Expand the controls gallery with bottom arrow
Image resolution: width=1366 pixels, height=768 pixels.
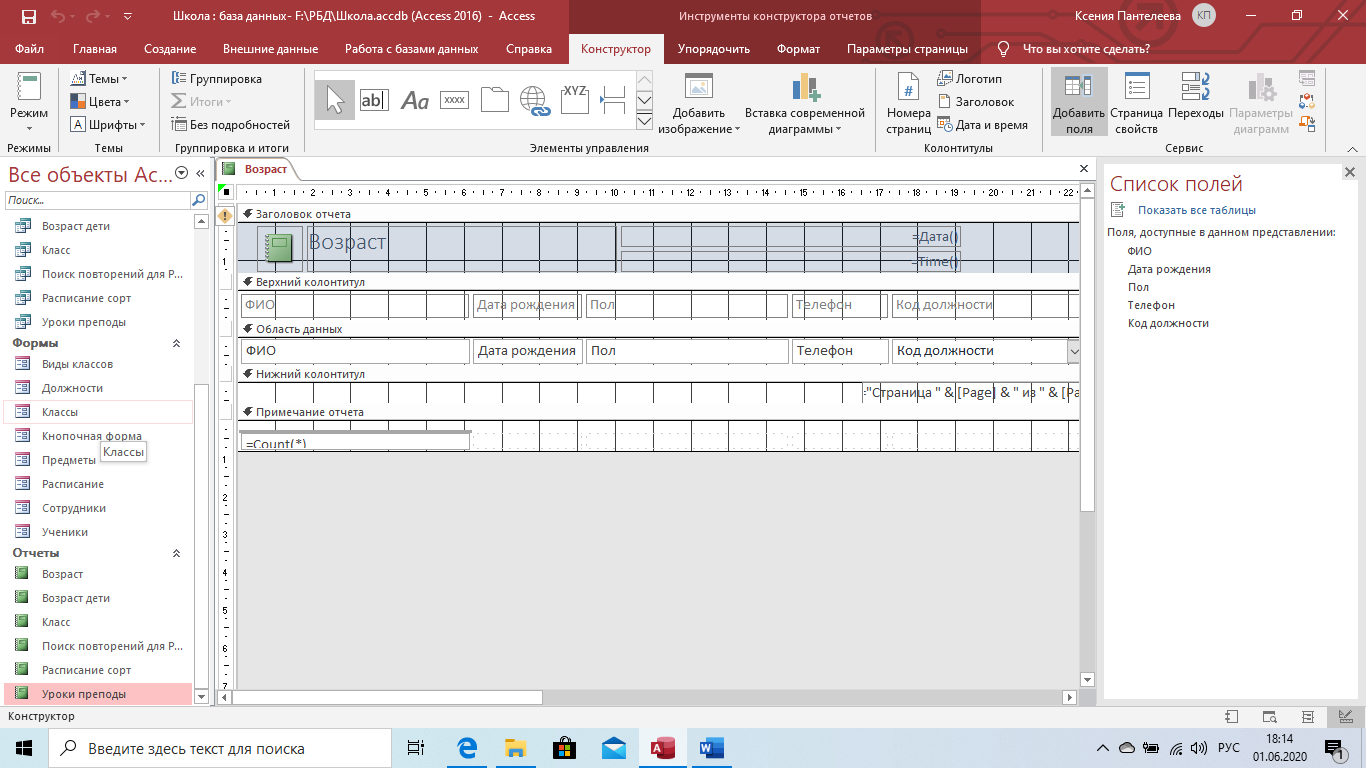644,121
